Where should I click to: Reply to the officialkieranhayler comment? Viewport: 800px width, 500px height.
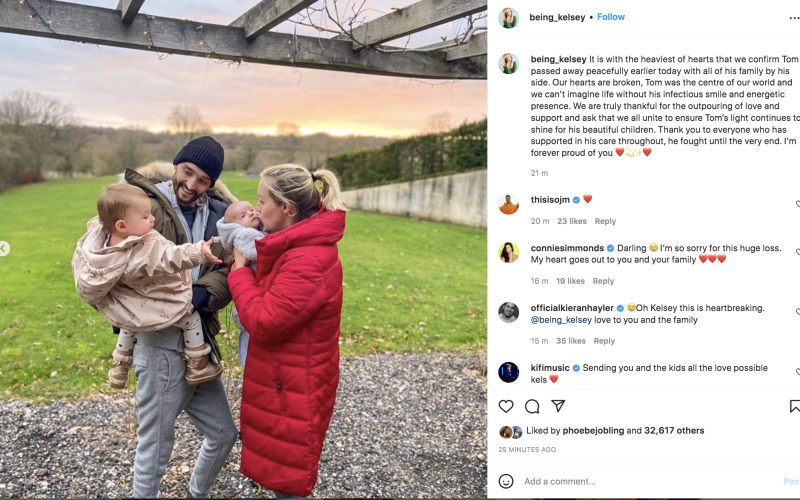[604, 341]
